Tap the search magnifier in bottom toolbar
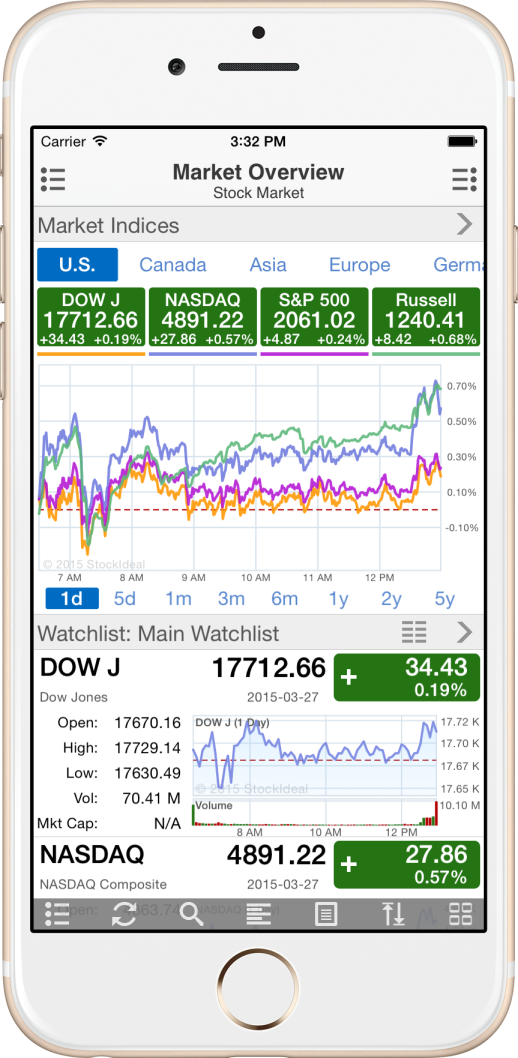This screenshot has width=518, height=1058. point(191,914)
